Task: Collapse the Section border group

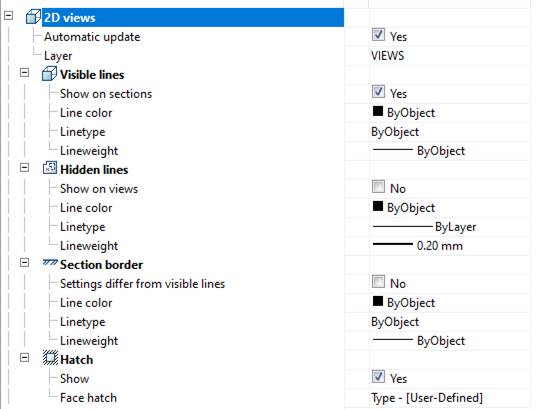Action: tap(24, 263)
